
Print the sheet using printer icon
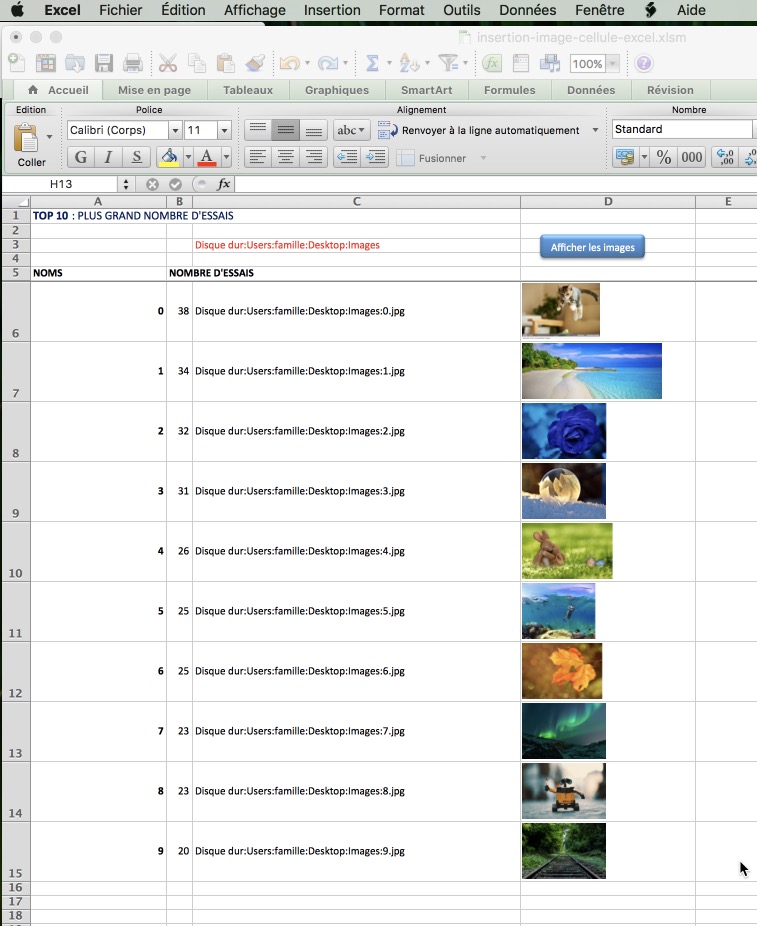point(132,63)
